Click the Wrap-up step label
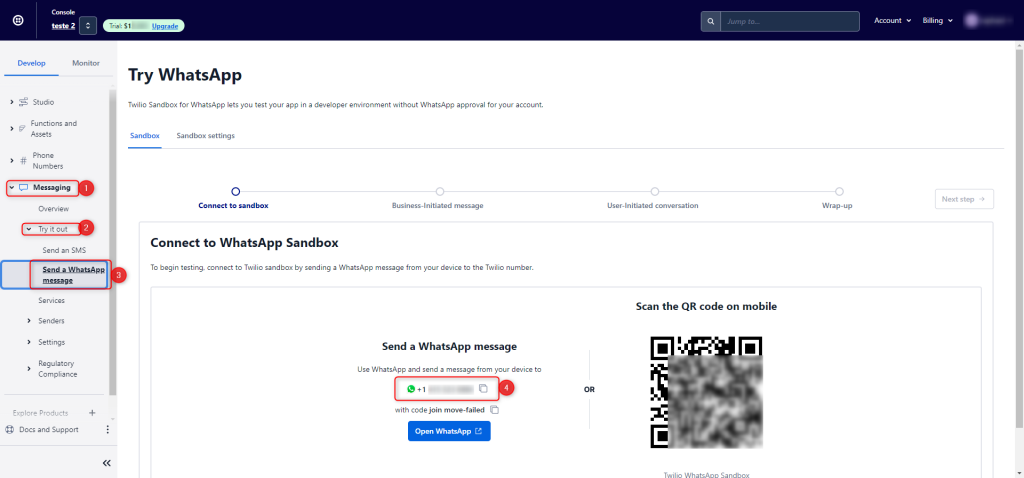This screenshot has width=1024, height=478. (x=837, y=206)
